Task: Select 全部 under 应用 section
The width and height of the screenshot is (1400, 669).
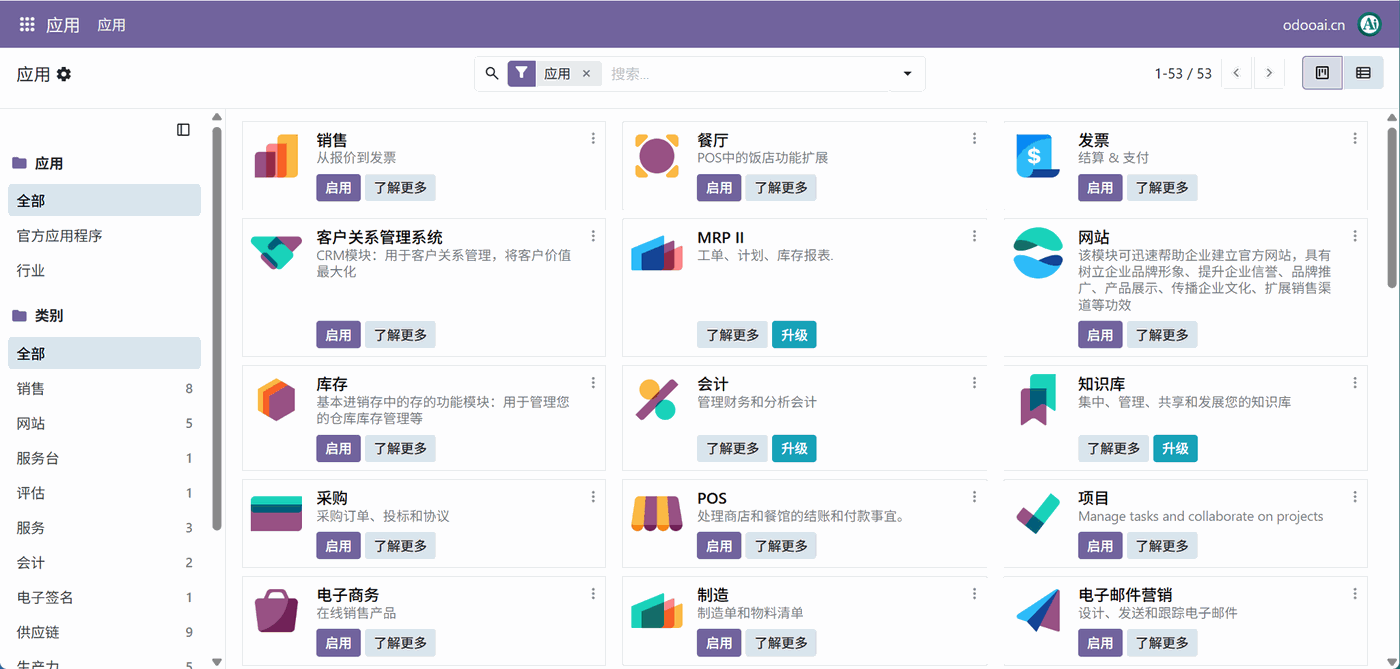Action: coord(104,200)
